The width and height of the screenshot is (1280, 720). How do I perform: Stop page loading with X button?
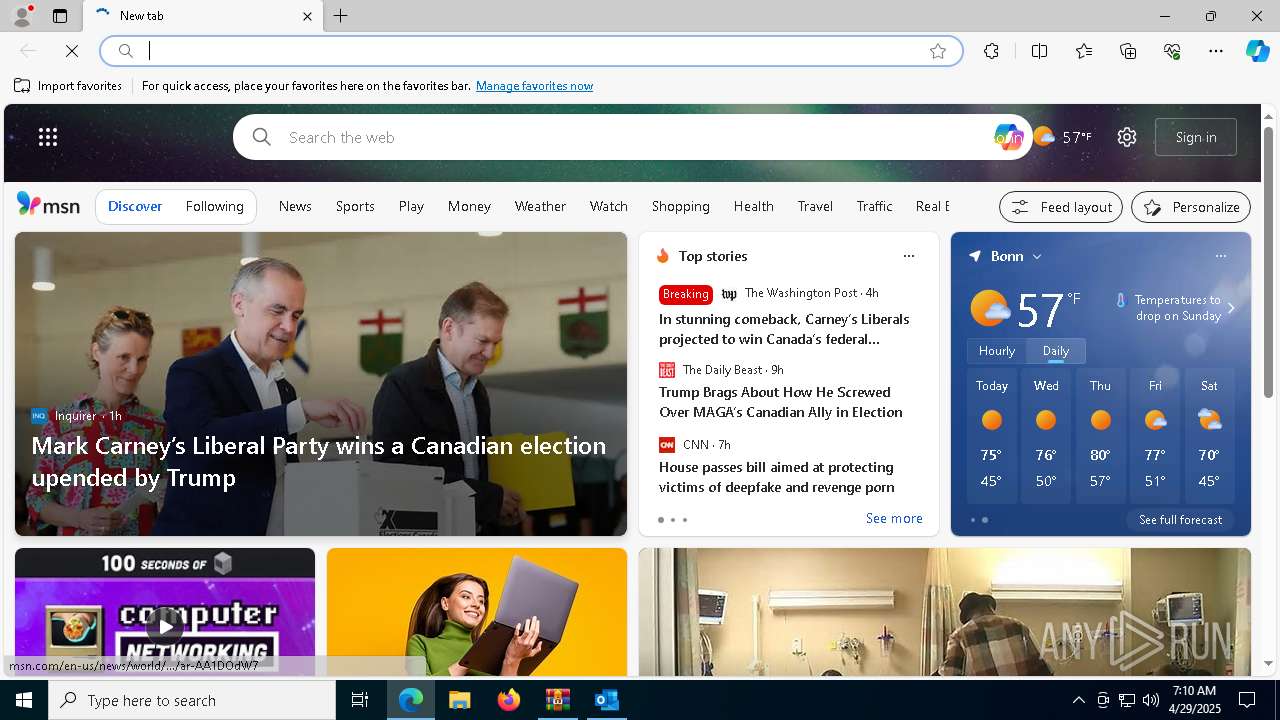point(72,51)
